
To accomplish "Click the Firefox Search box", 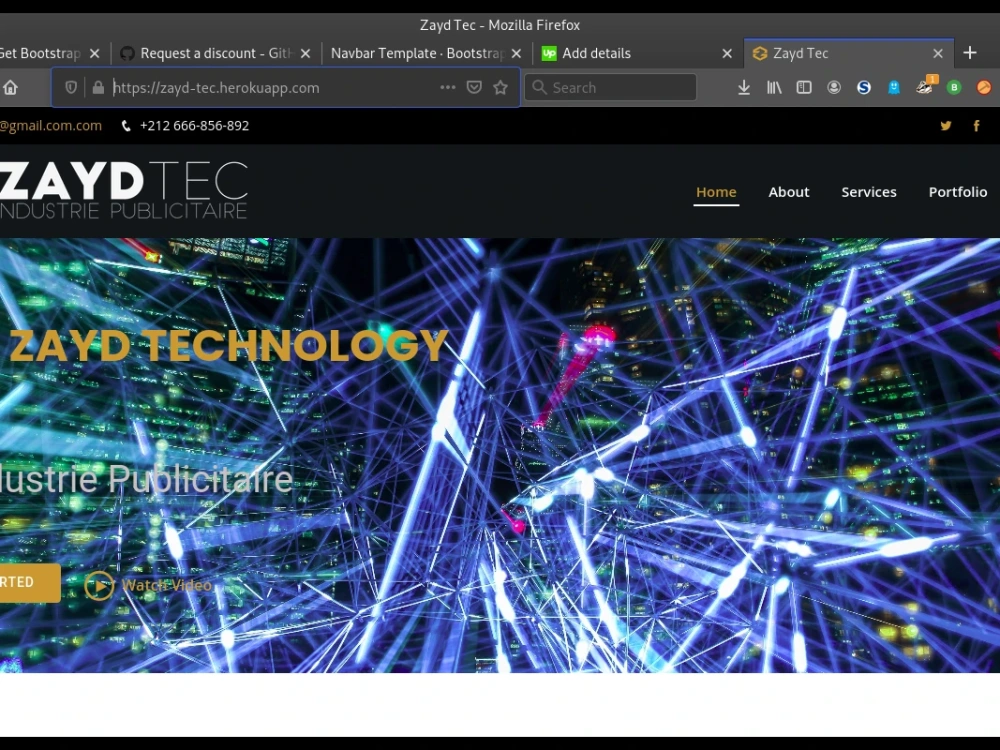I will (x=610, y=87).
